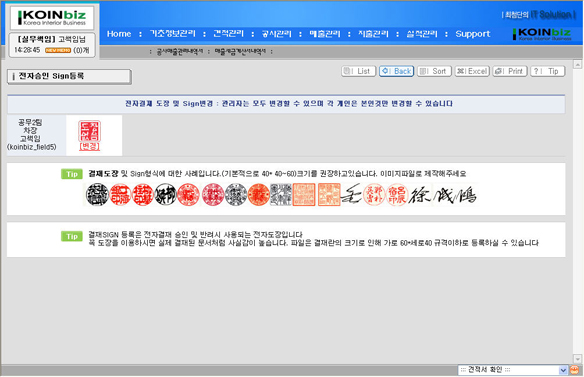
Task: Open the Tip help button
Action: click(548, 71)
